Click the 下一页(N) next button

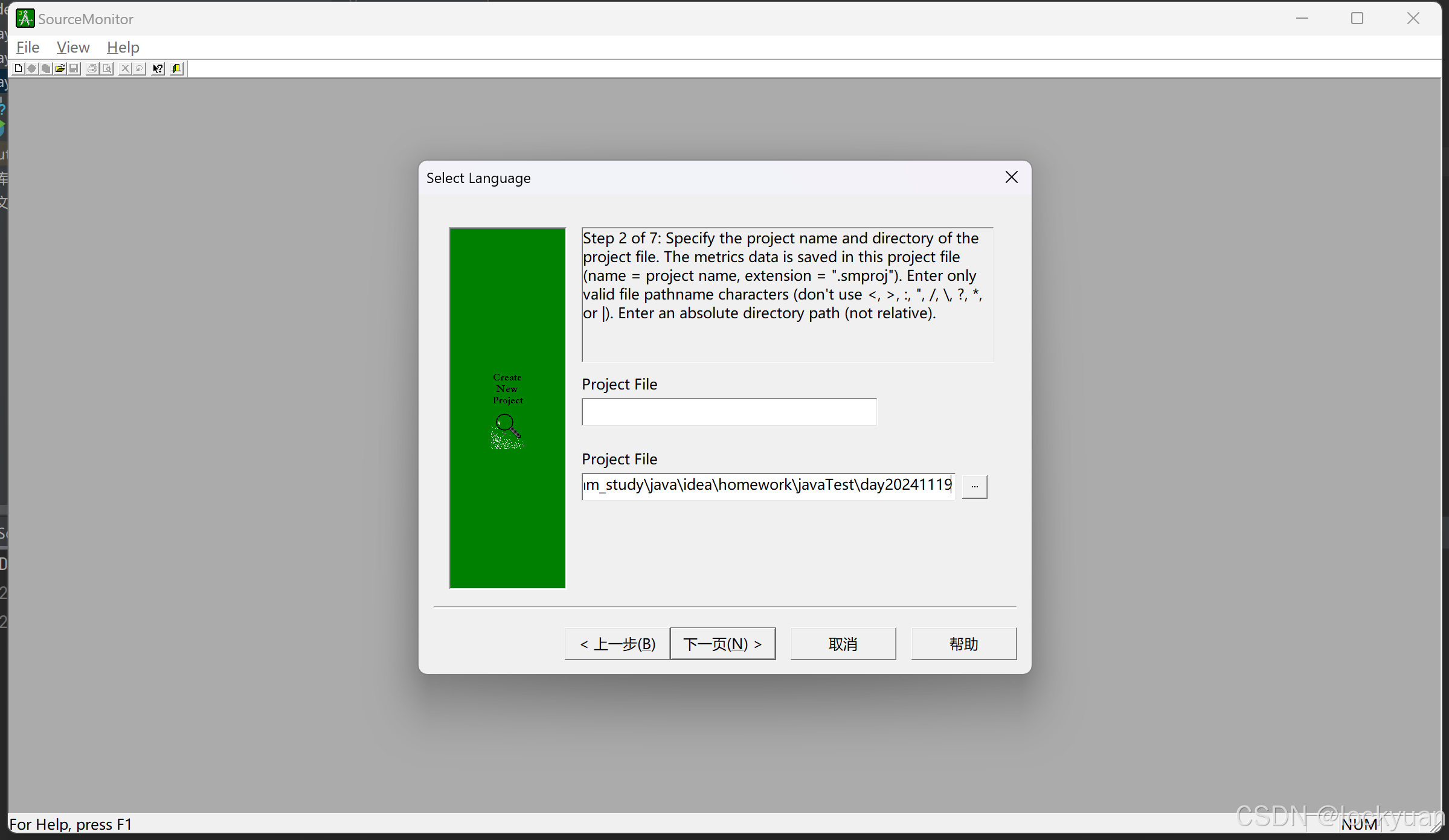(722, 644)
